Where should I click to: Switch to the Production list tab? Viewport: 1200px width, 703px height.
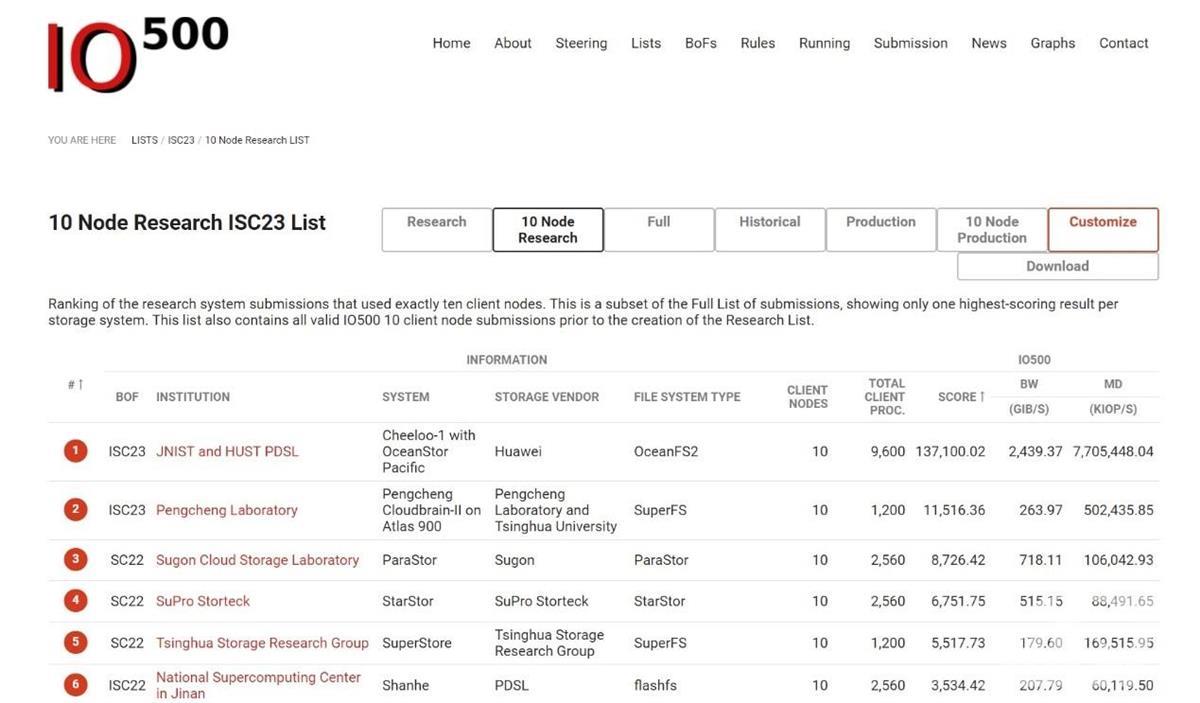click(880, 229)
